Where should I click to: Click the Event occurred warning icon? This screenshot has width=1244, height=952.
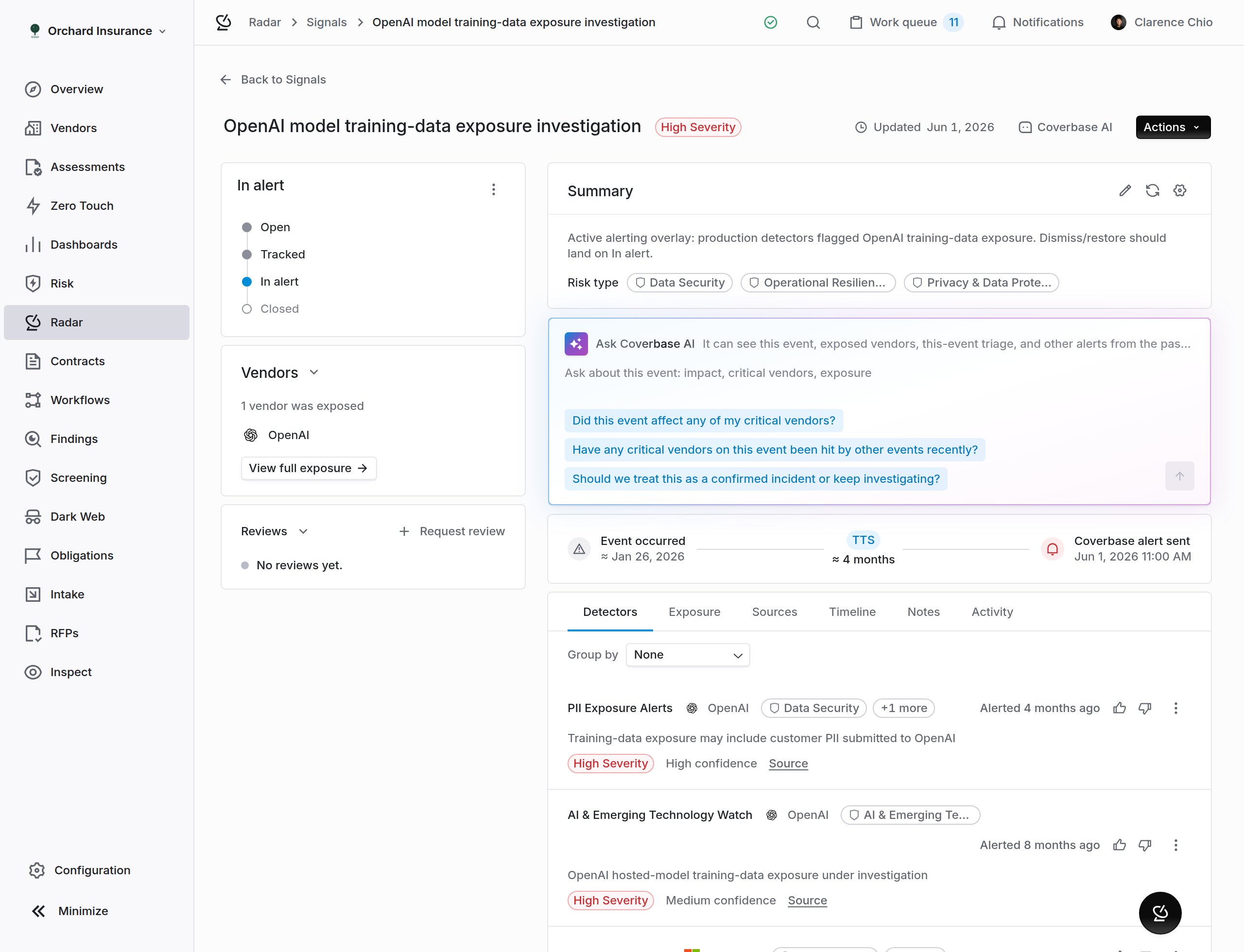point(579,548)
